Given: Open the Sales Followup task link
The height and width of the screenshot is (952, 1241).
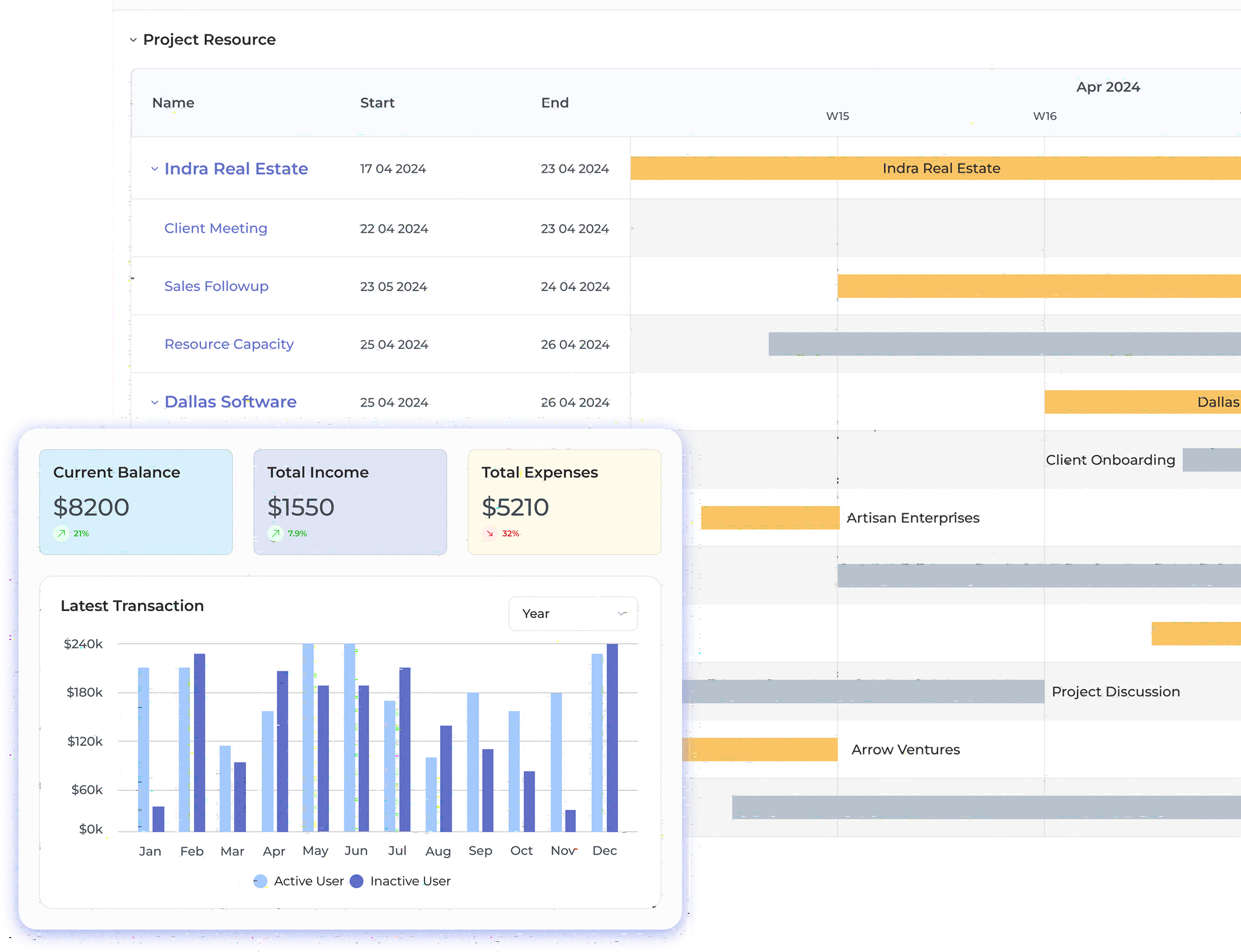Looking at the screenshot, I should 216,286.
